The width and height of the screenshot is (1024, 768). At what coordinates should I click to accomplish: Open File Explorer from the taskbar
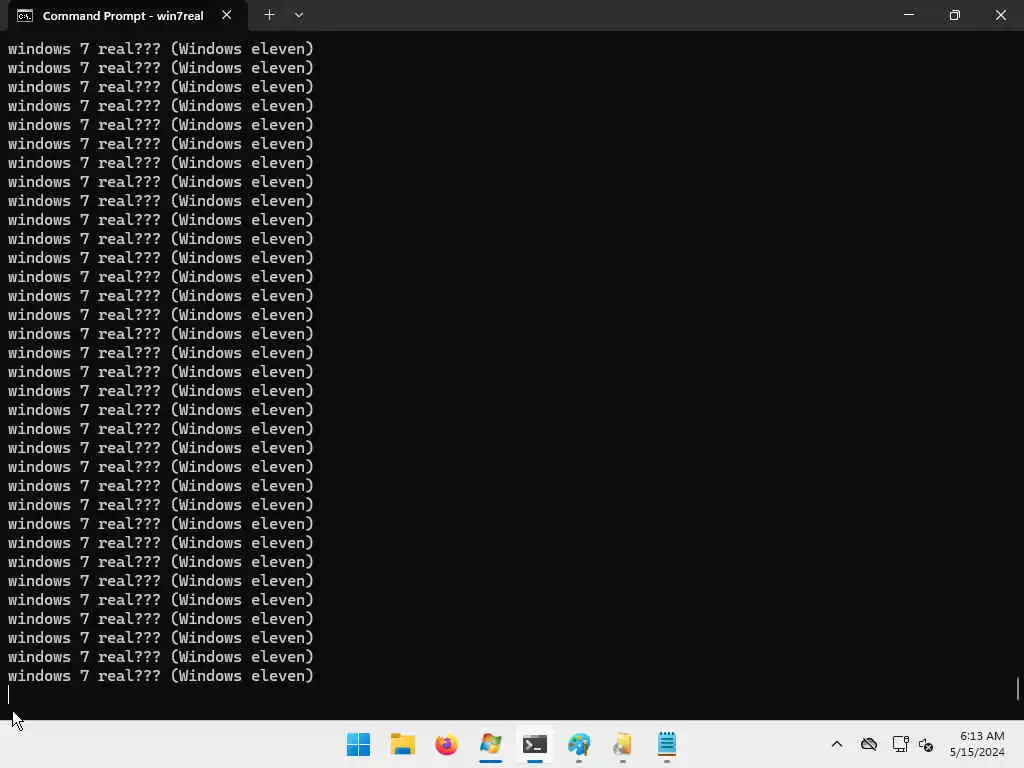pyautogui.click(x=402, y=744)
